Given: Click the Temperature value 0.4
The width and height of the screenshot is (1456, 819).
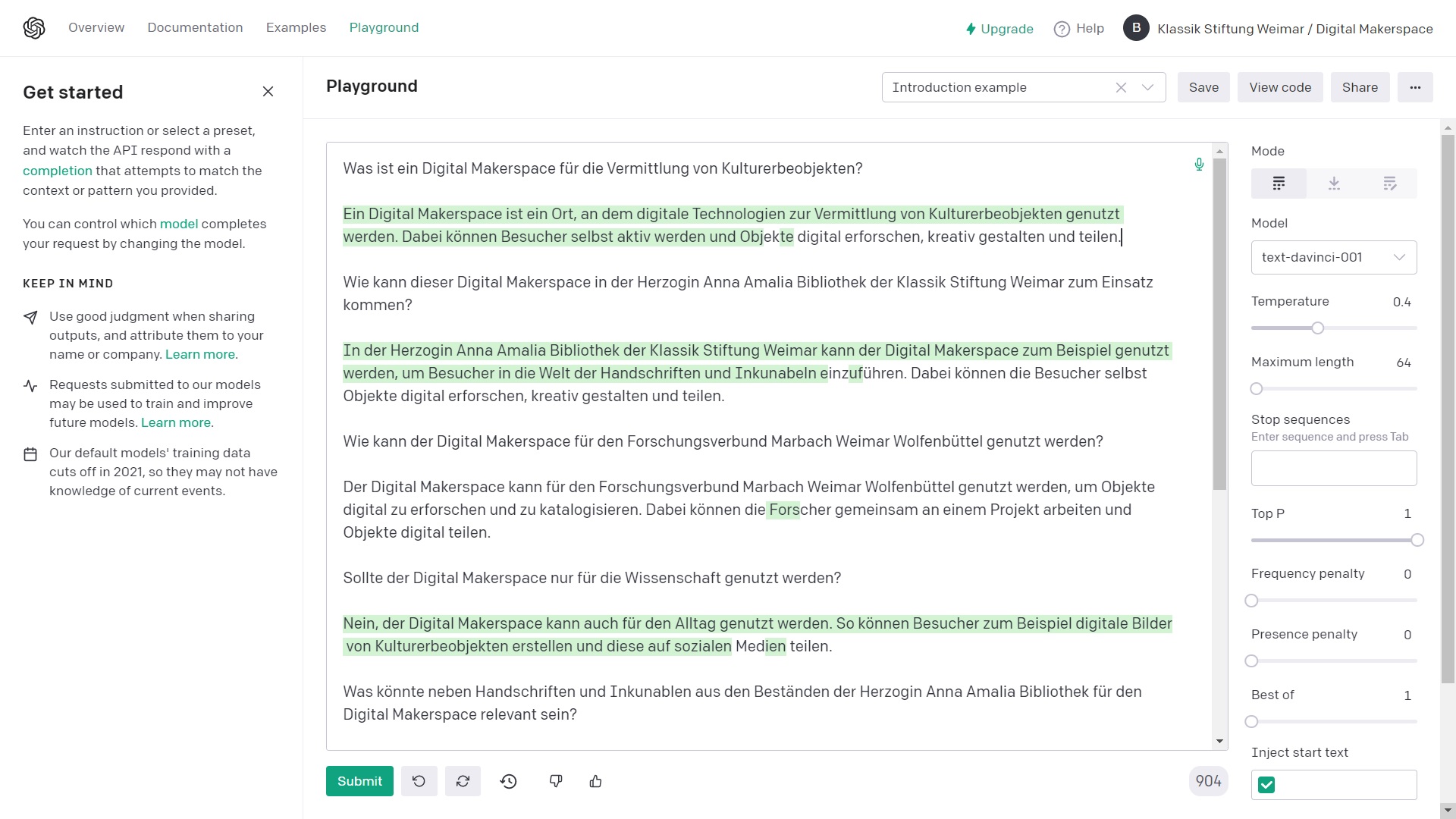Looking at the screenshot, I should pyautogui.click(x=1401, y=302).
